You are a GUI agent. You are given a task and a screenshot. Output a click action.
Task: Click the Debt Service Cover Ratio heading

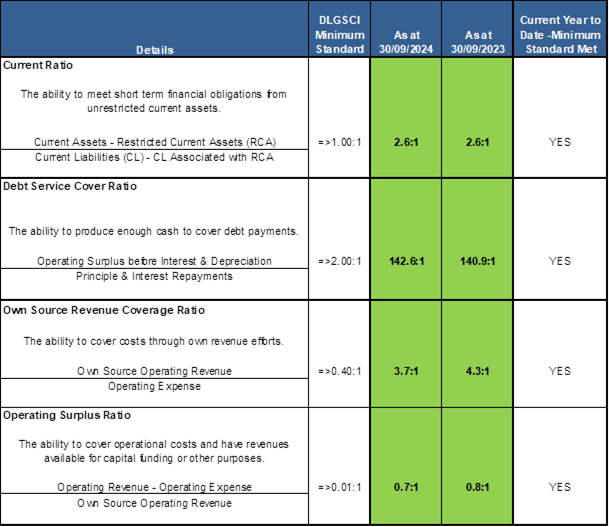tap(70, 186)
